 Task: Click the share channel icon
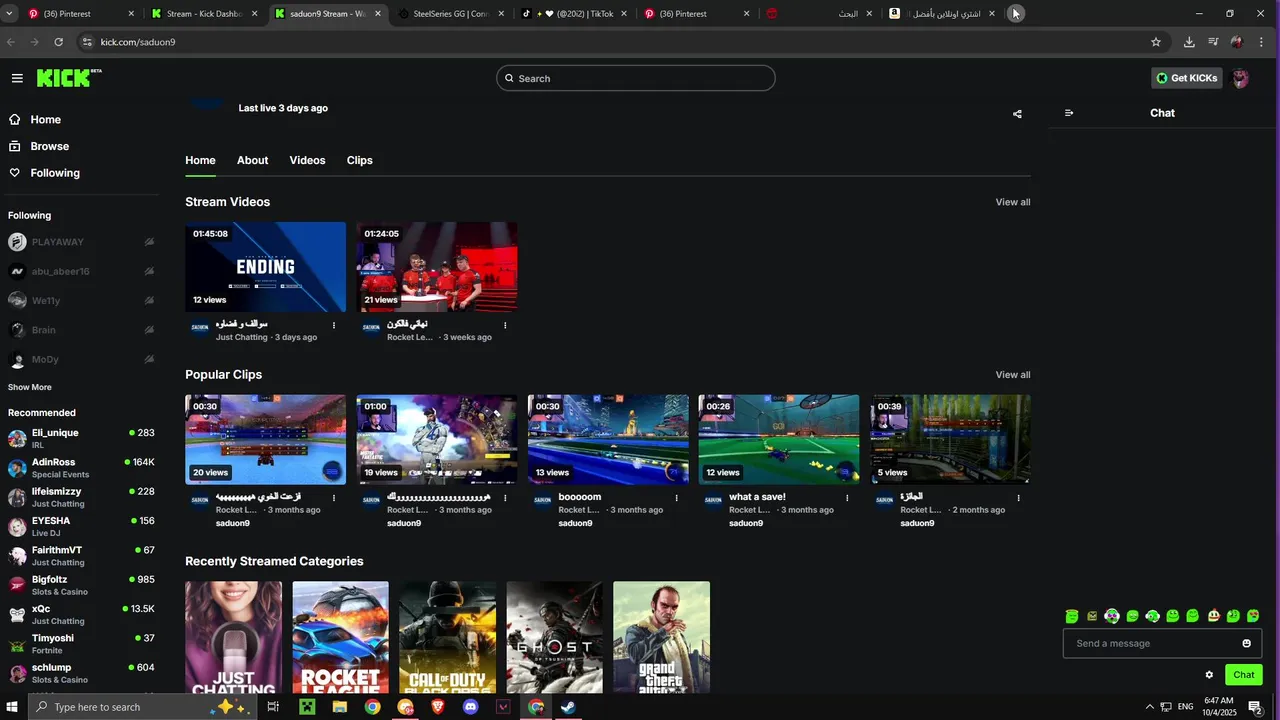1017,114
